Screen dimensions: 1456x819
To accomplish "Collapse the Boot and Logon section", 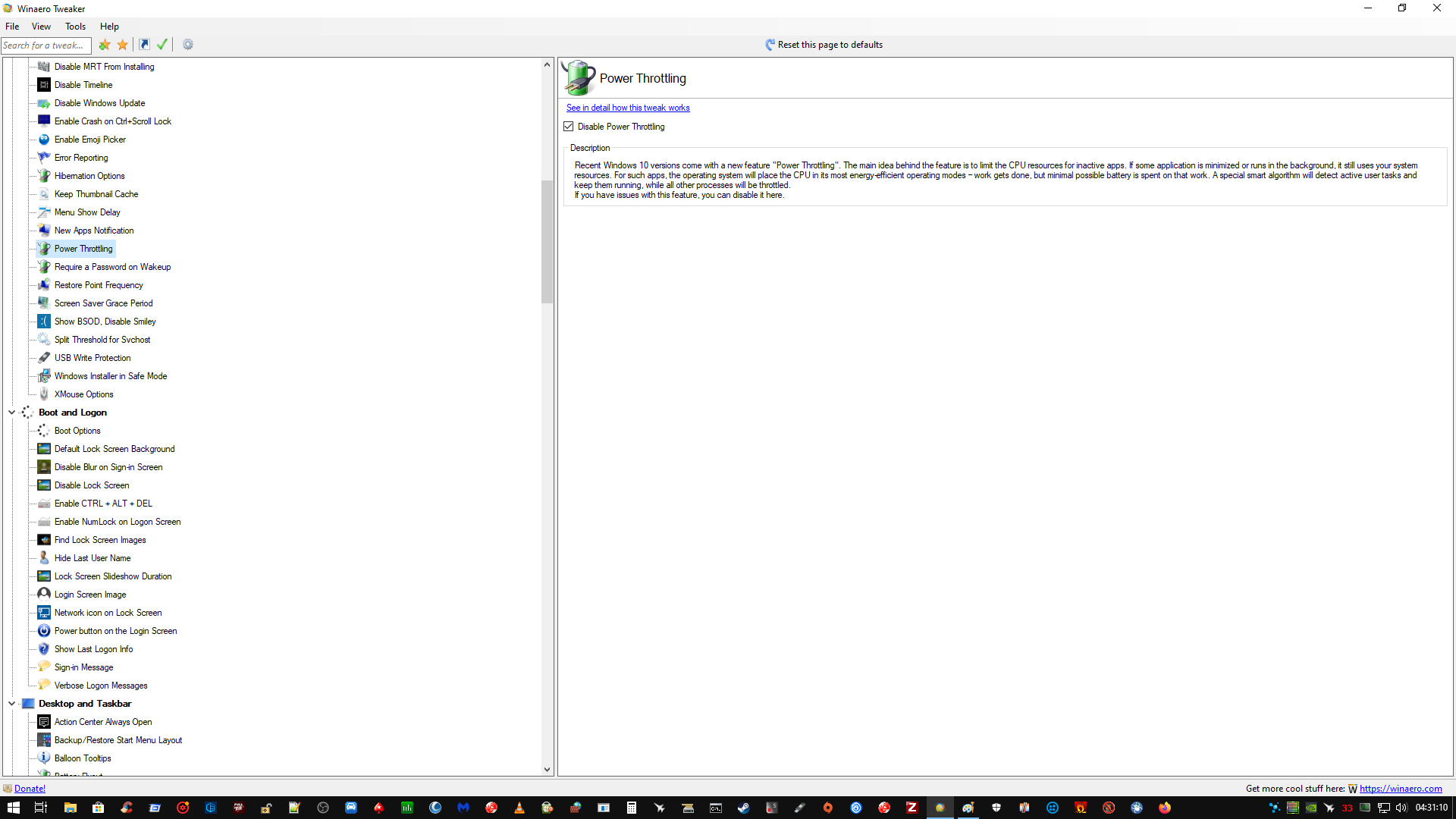I will point(12,413).
